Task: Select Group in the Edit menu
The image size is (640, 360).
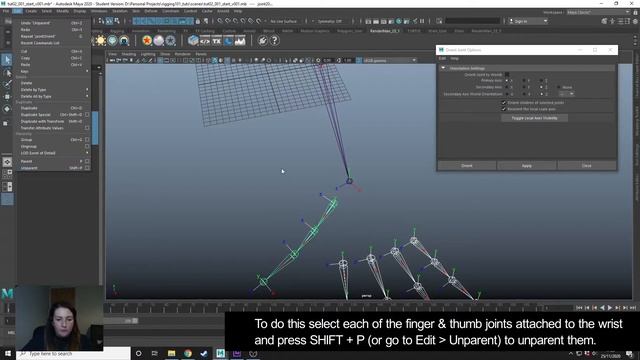Action: coord(26,140)
